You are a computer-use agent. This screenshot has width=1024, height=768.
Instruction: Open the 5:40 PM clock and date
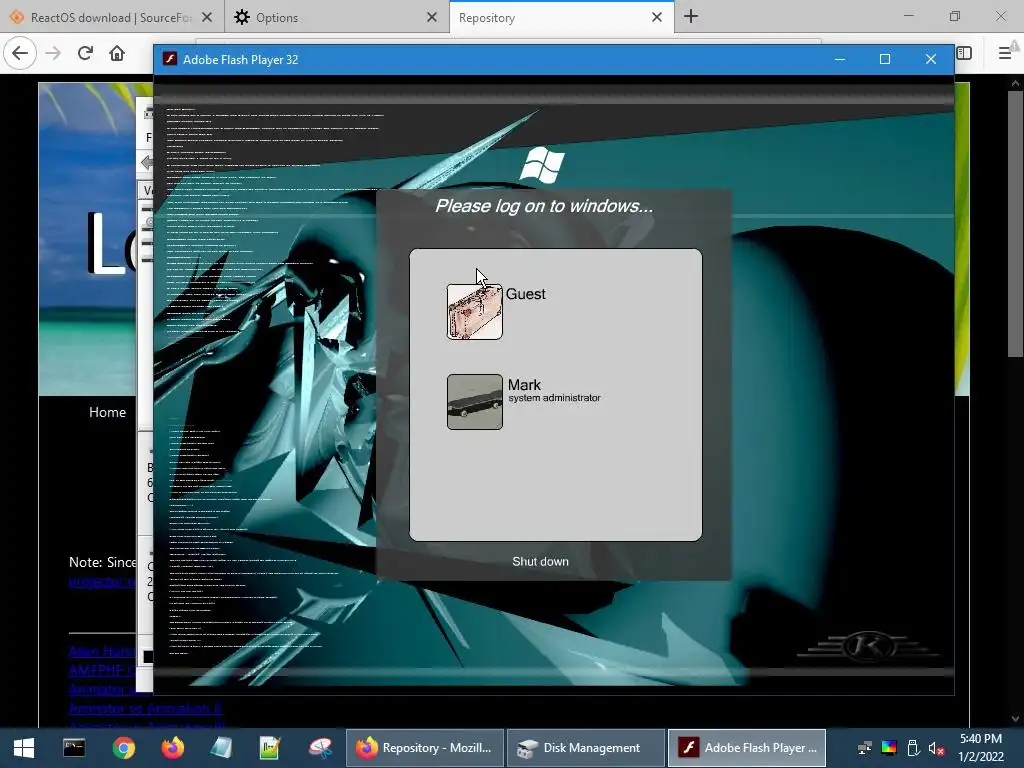(x=981, y=748)
